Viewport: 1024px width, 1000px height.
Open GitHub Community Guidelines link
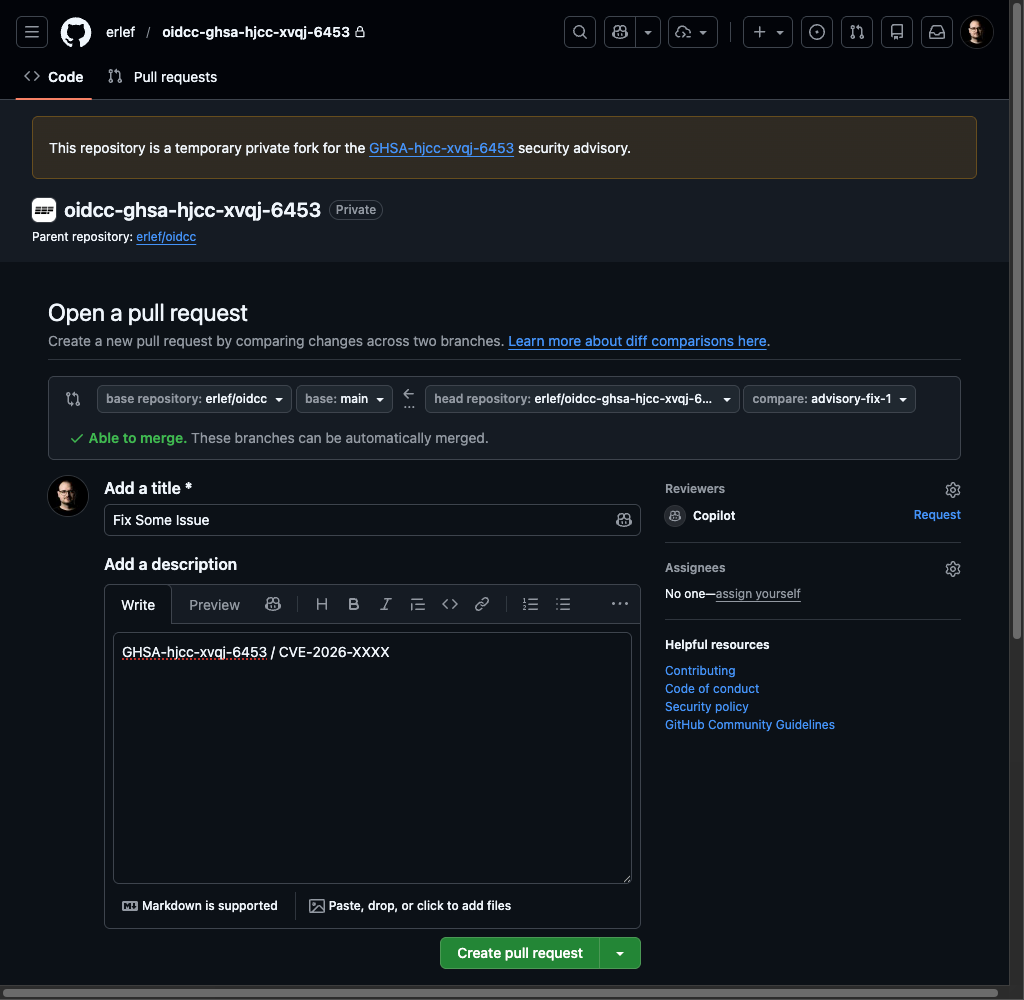tap(749, 724)
